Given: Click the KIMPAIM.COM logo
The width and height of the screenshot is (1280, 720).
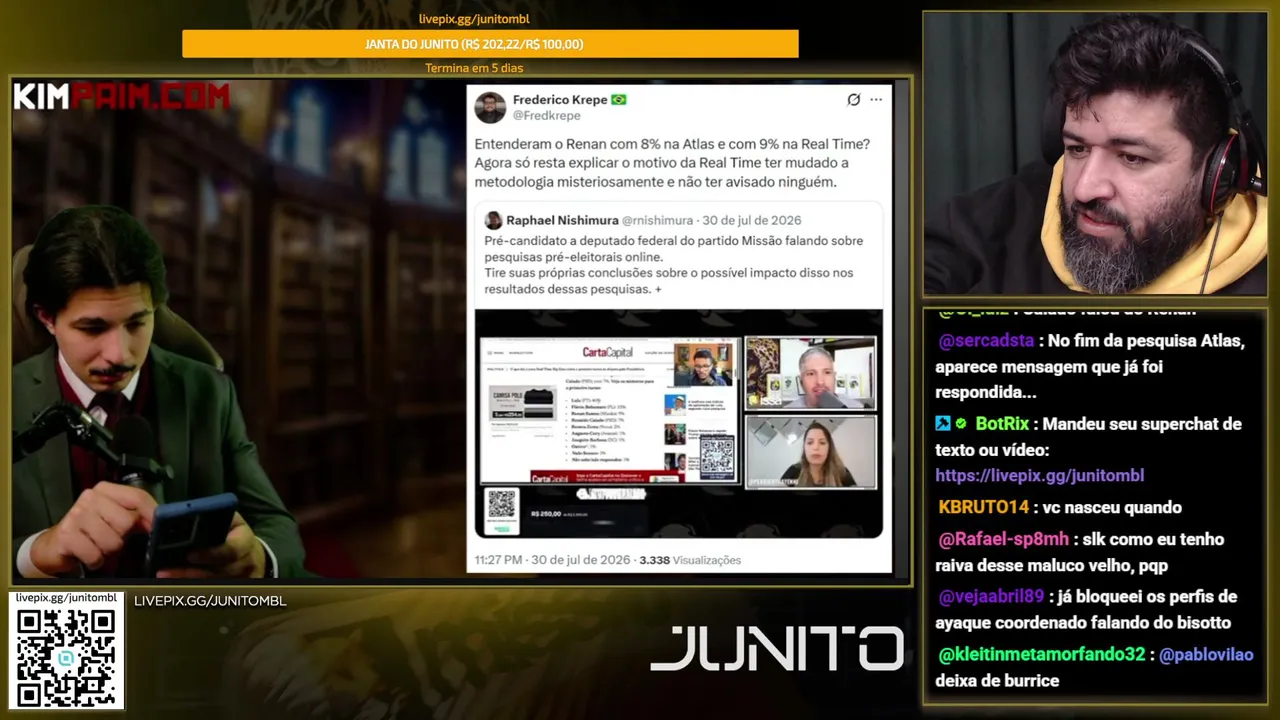Looking at the screenshot, I should pyautogui.click(x=121, y=97).
